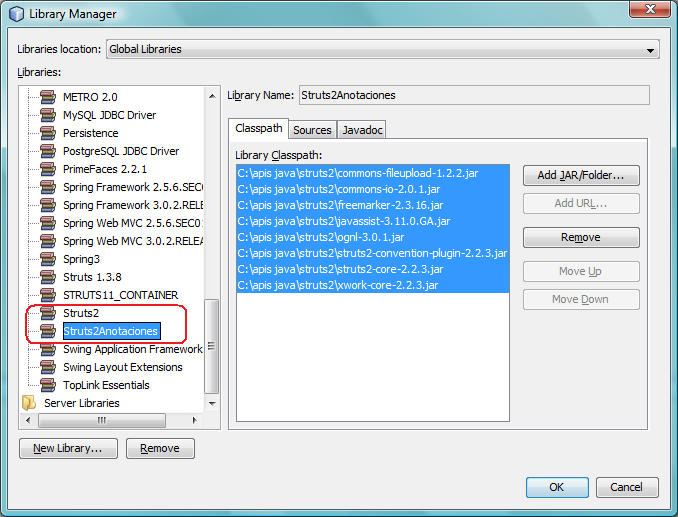The width and height of the screenshot is (678, 517).
Task: Click the Struts 1.3.8 library icon
Action: point(48,277)
